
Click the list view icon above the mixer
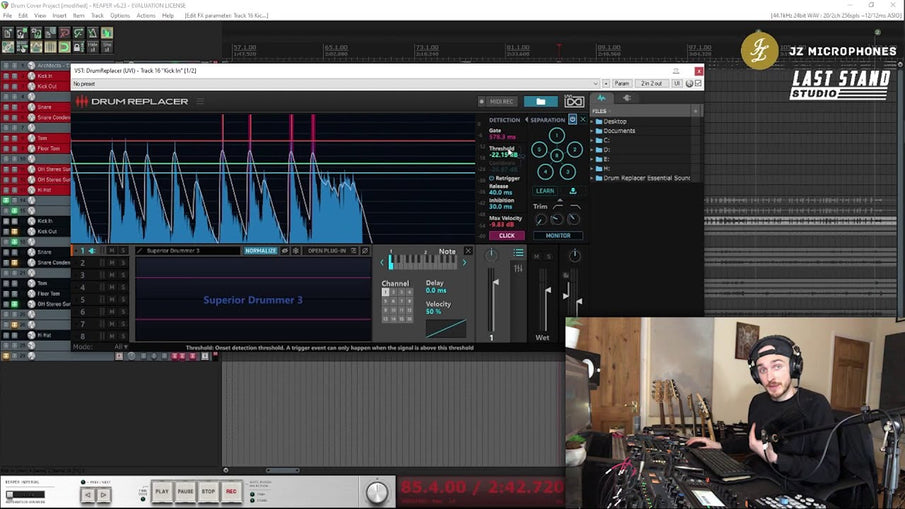click(518, 253)
